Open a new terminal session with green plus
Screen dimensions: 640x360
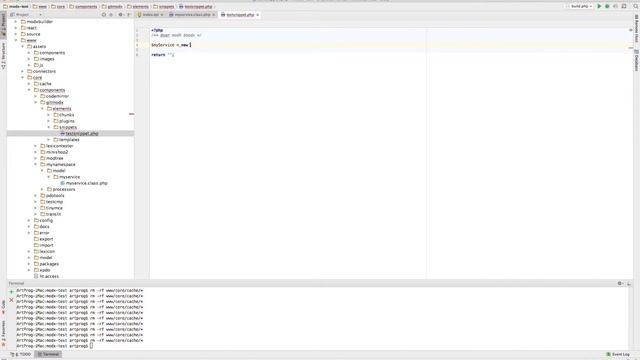11,292
